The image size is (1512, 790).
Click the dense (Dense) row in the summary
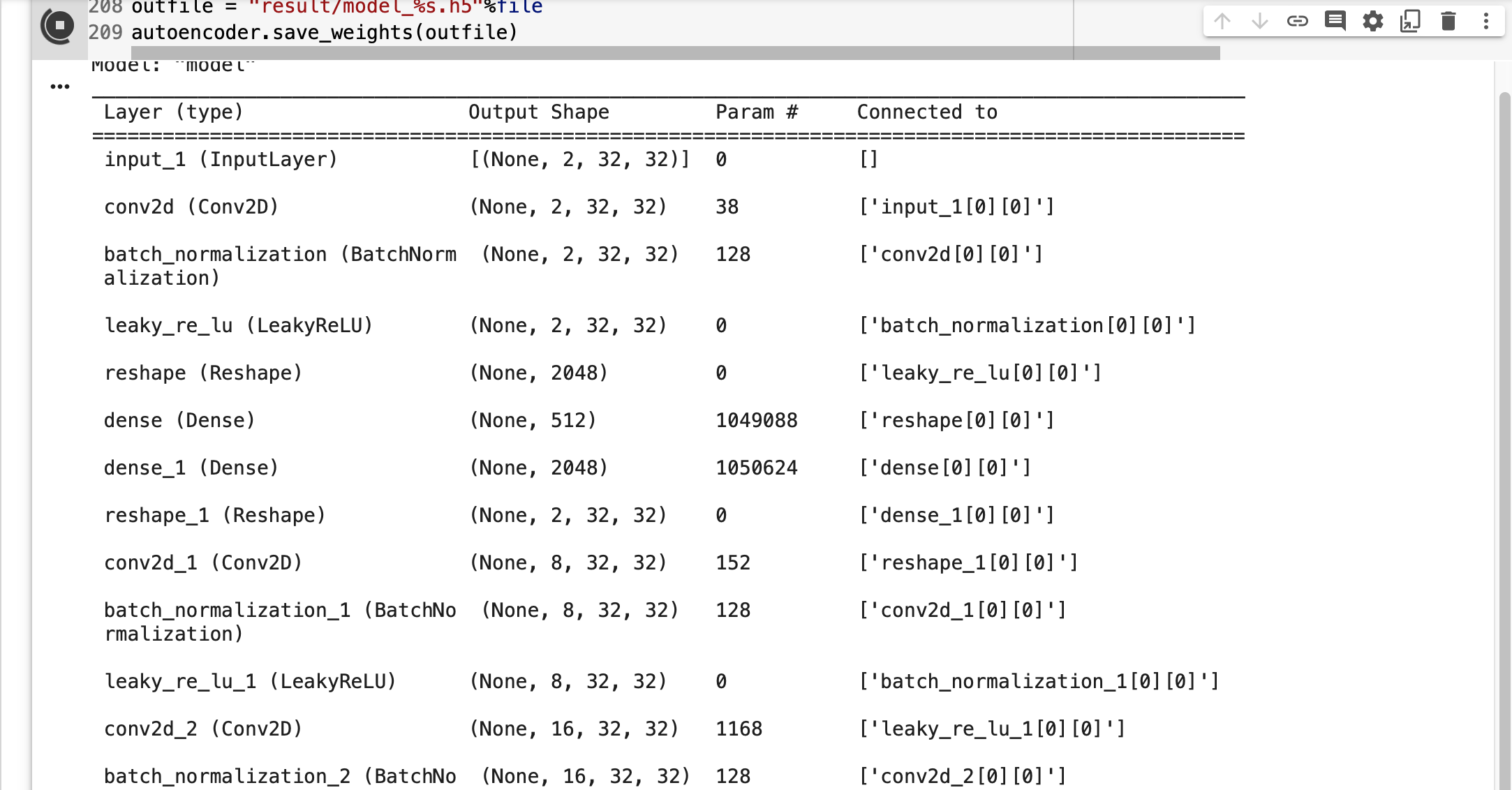pos(179,420)
